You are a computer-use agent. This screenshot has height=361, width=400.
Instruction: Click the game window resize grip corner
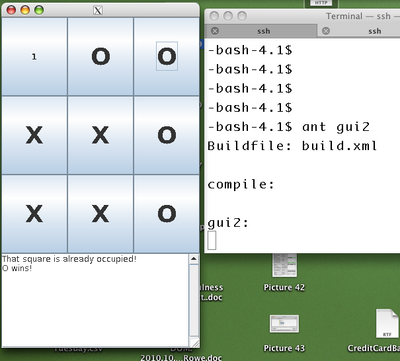coord(195,343)
